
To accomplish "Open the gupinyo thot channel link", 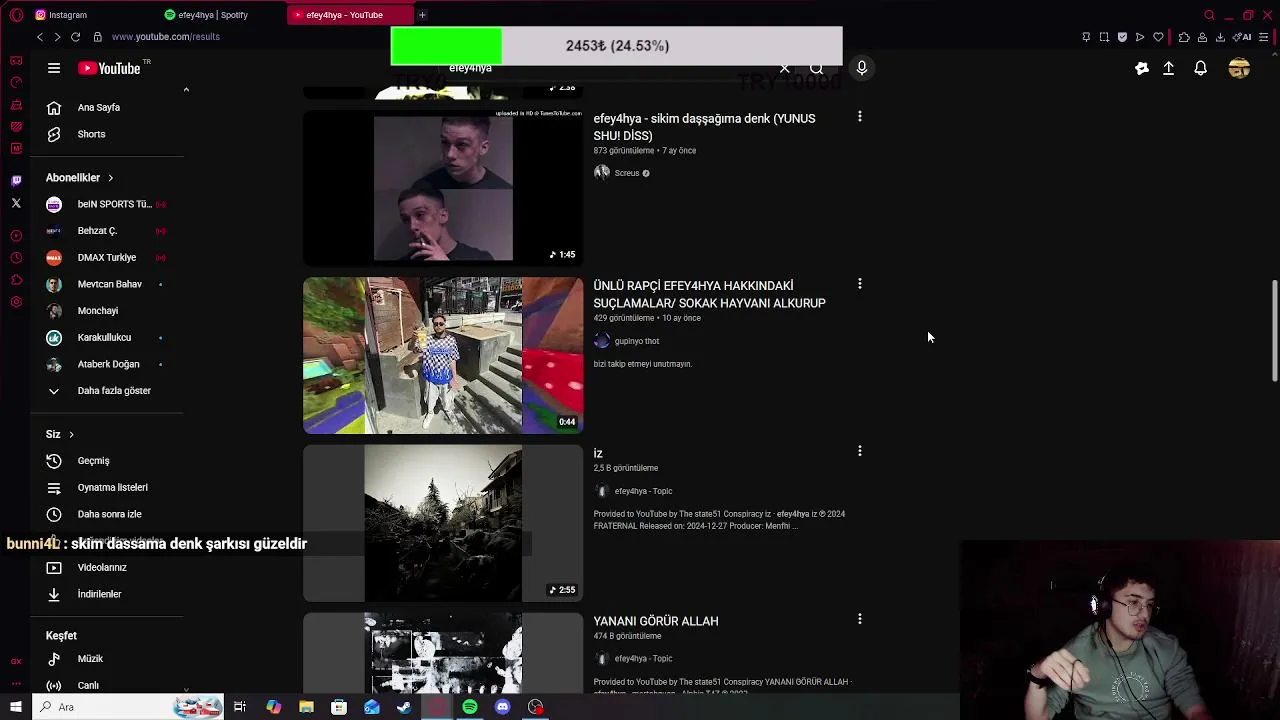I will coord(636,341).
